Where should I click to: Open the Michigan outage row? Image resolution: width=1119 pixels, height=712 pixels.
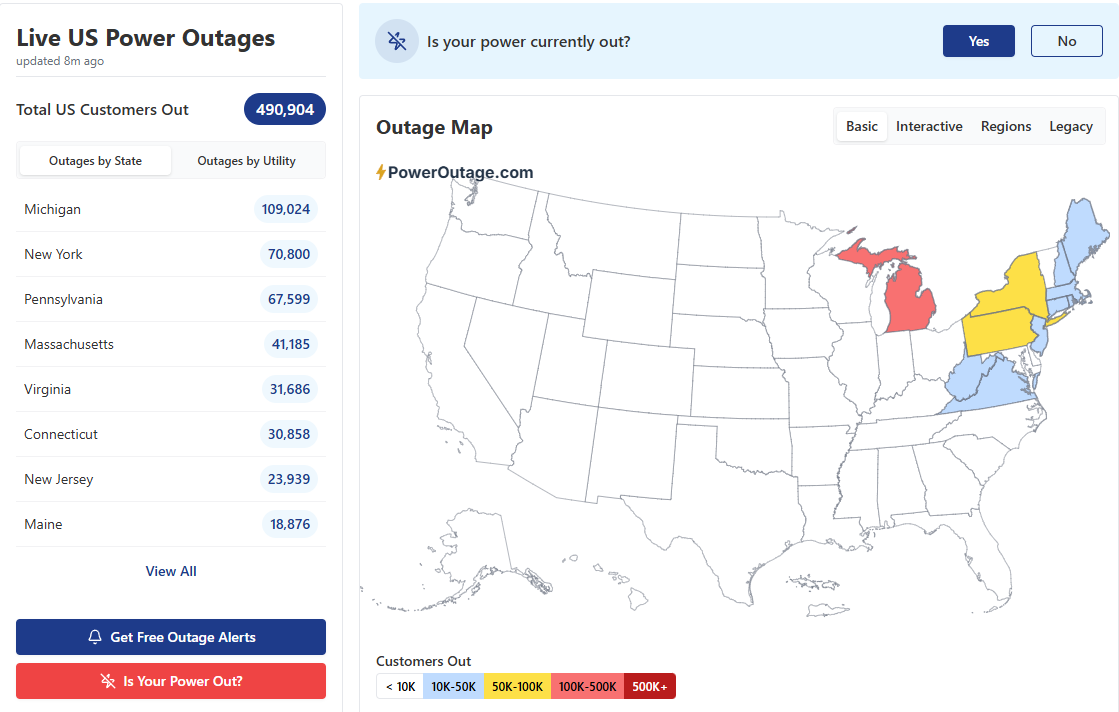point(171,209)
